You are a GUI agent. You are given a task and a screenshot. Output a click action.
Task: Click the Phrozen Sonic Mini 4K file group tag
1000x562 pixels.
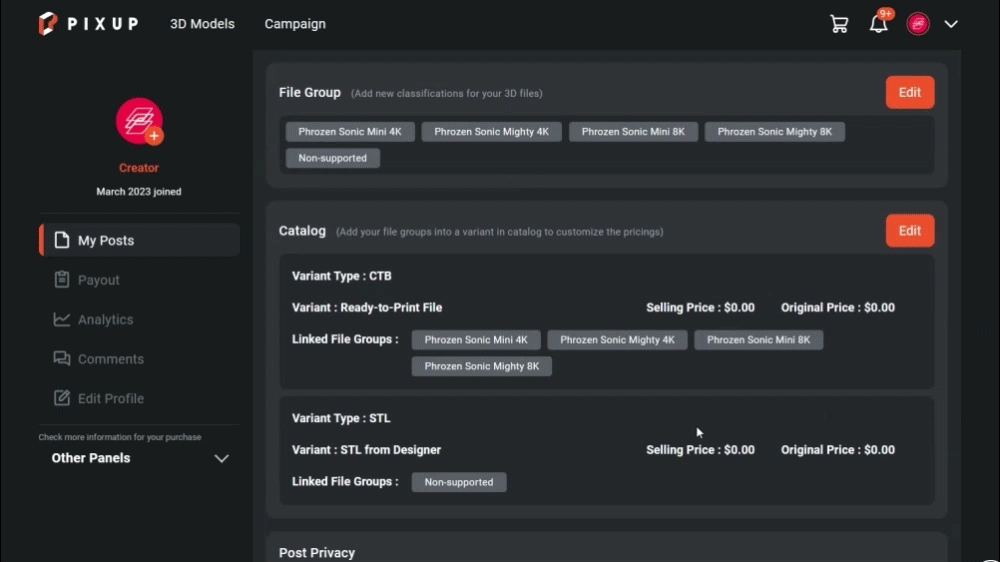point(350,132)
